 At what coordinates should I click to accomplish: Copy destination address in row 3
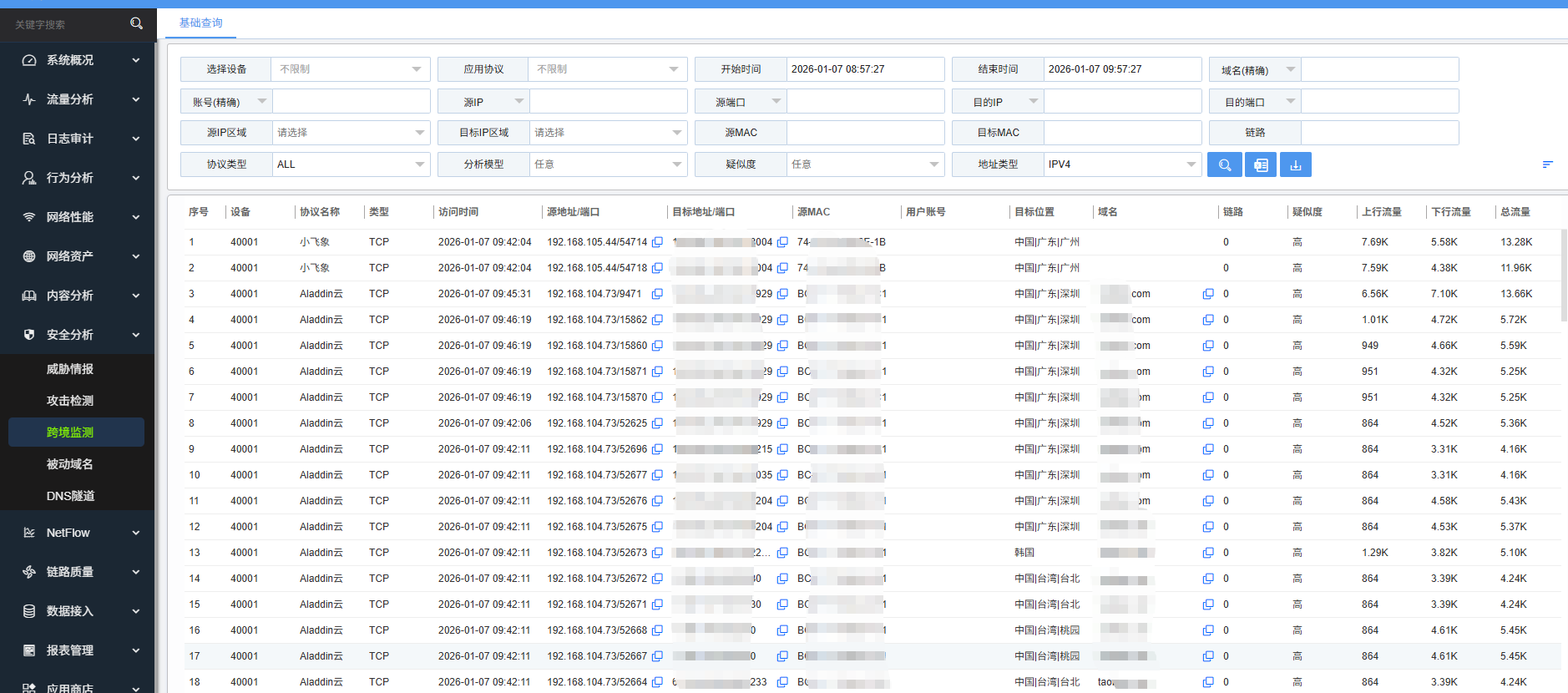pos(782,294)
